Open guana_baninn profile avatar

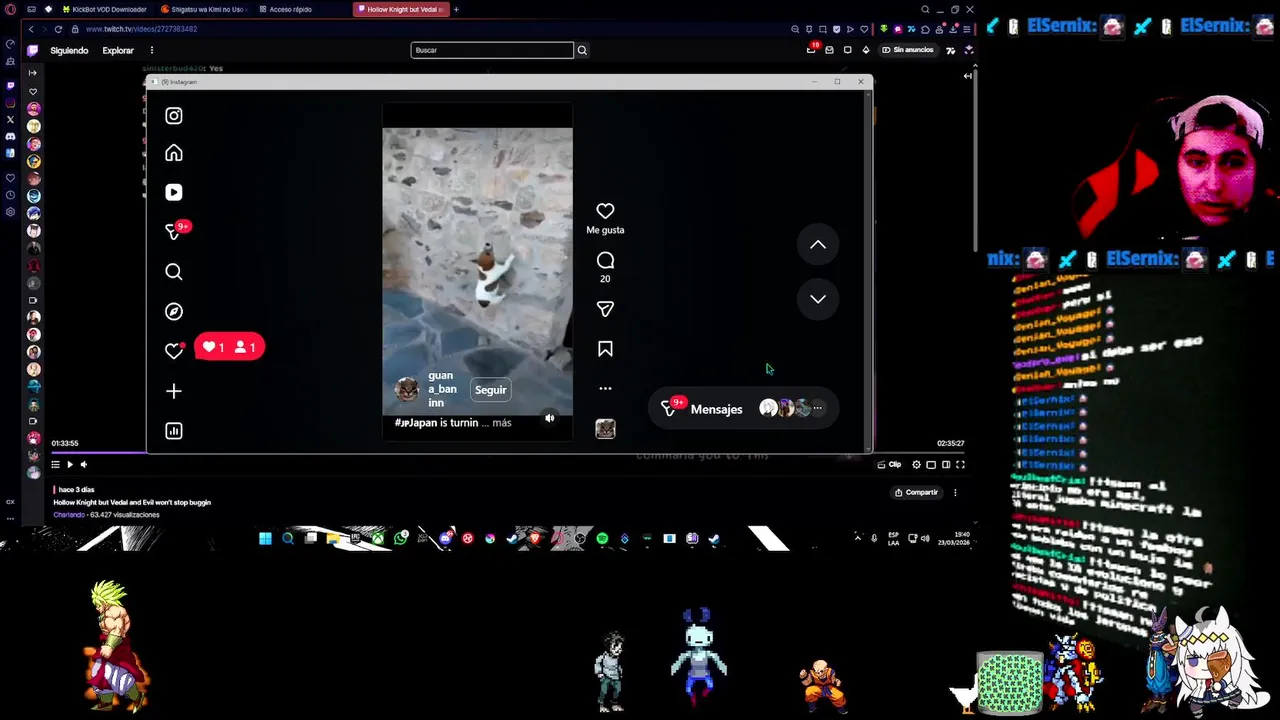[407, 390]
